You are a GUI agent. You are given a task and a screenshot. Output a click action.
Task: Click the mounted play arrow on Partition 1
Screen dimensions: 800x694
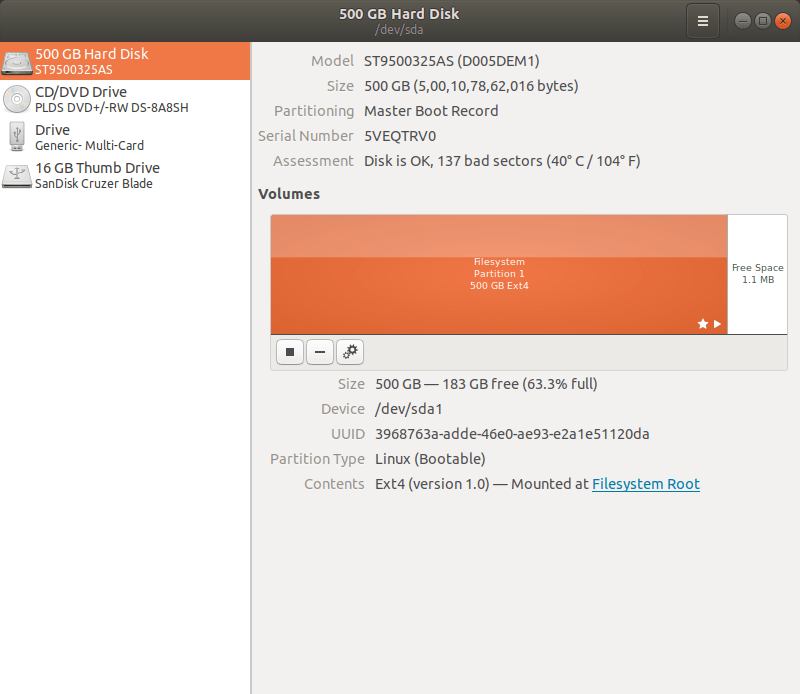(x=717, y=324)
